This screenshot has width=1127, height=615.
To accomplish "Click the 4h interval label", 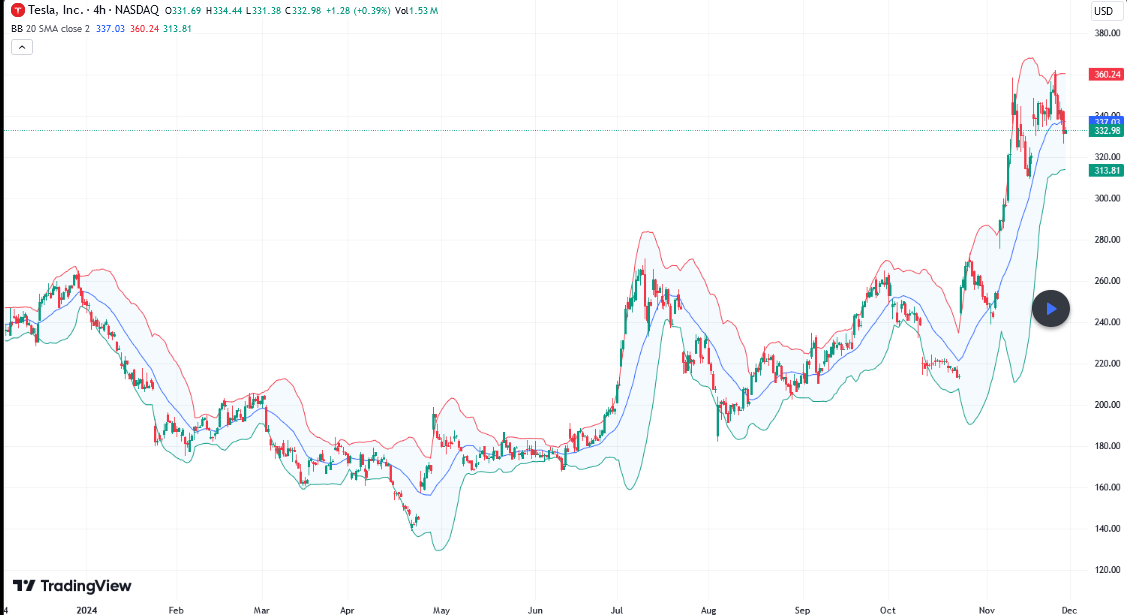I will coord(100,10).
